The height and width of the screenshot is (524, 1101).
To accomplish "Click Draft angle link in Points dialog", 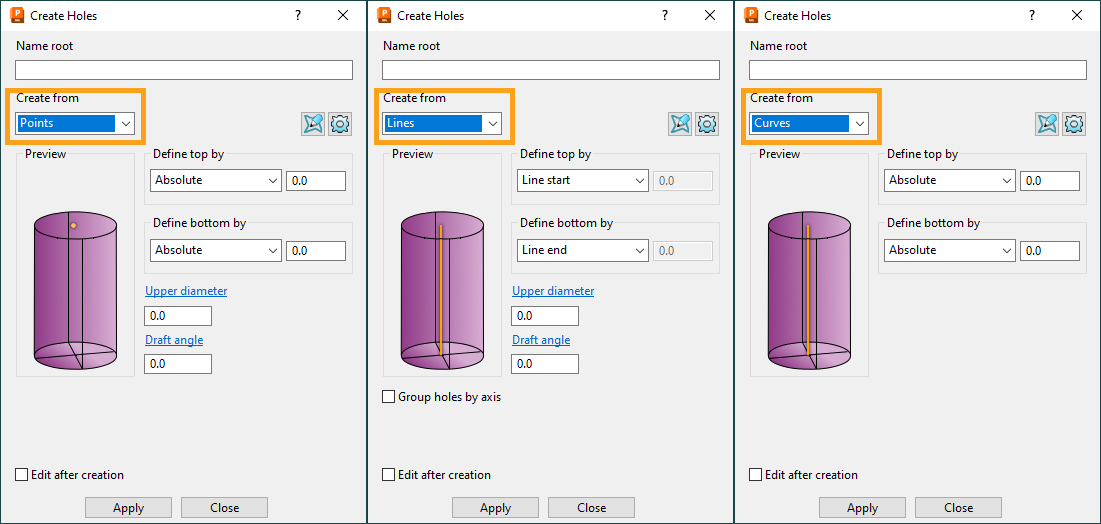I will [x=174, y=340].
